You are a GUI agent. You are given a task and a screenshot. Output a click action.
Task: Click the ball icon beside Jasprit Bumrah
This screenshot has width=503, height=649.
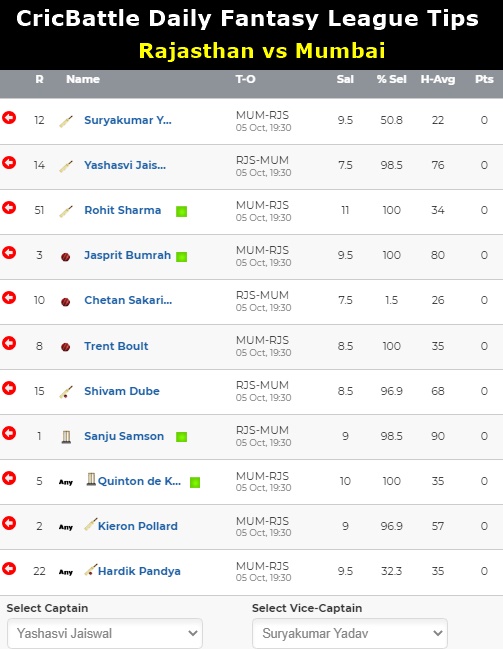[65, 257]
